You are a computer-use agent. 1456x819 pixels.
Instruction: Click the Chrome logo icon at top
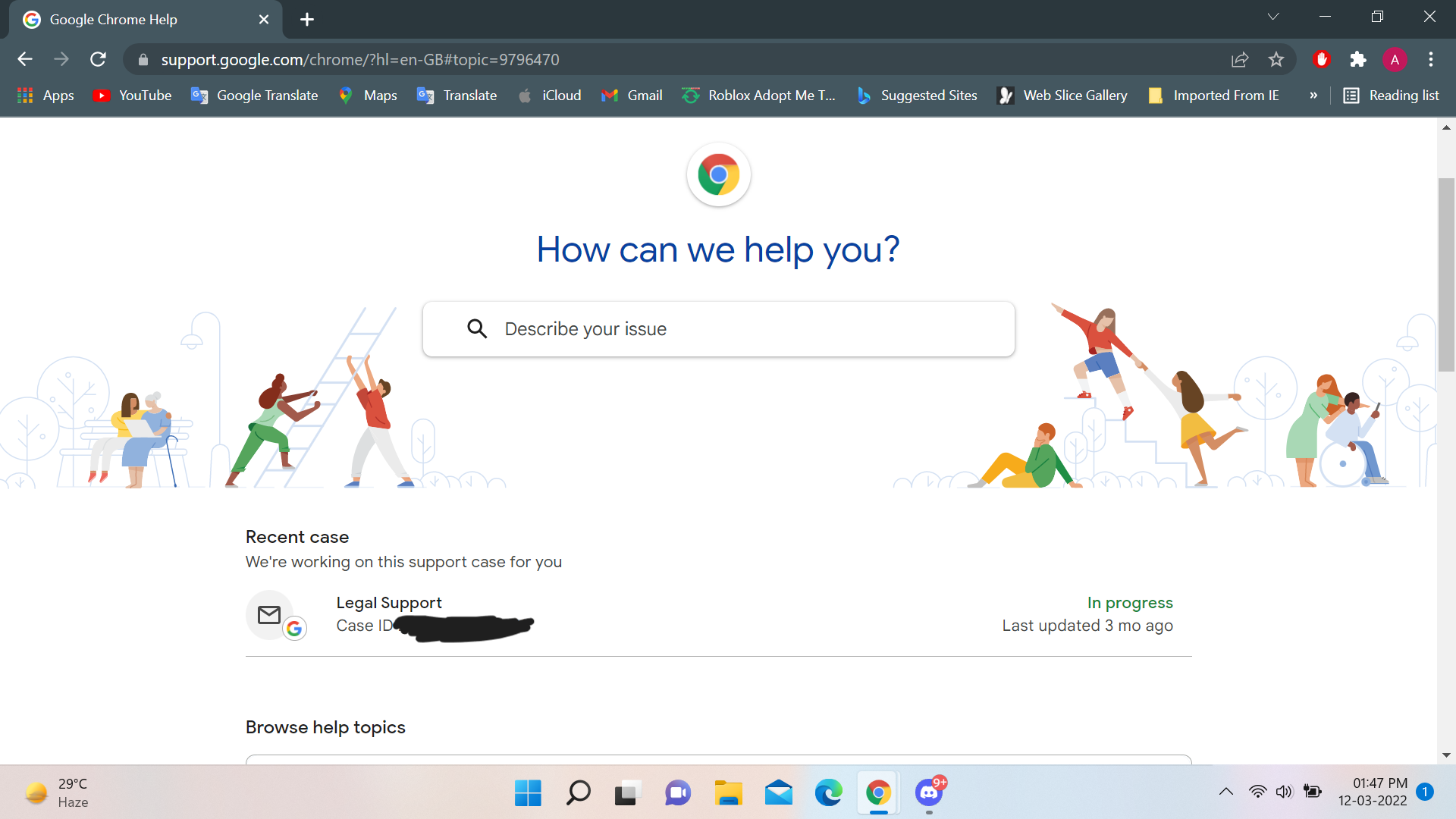719,174
